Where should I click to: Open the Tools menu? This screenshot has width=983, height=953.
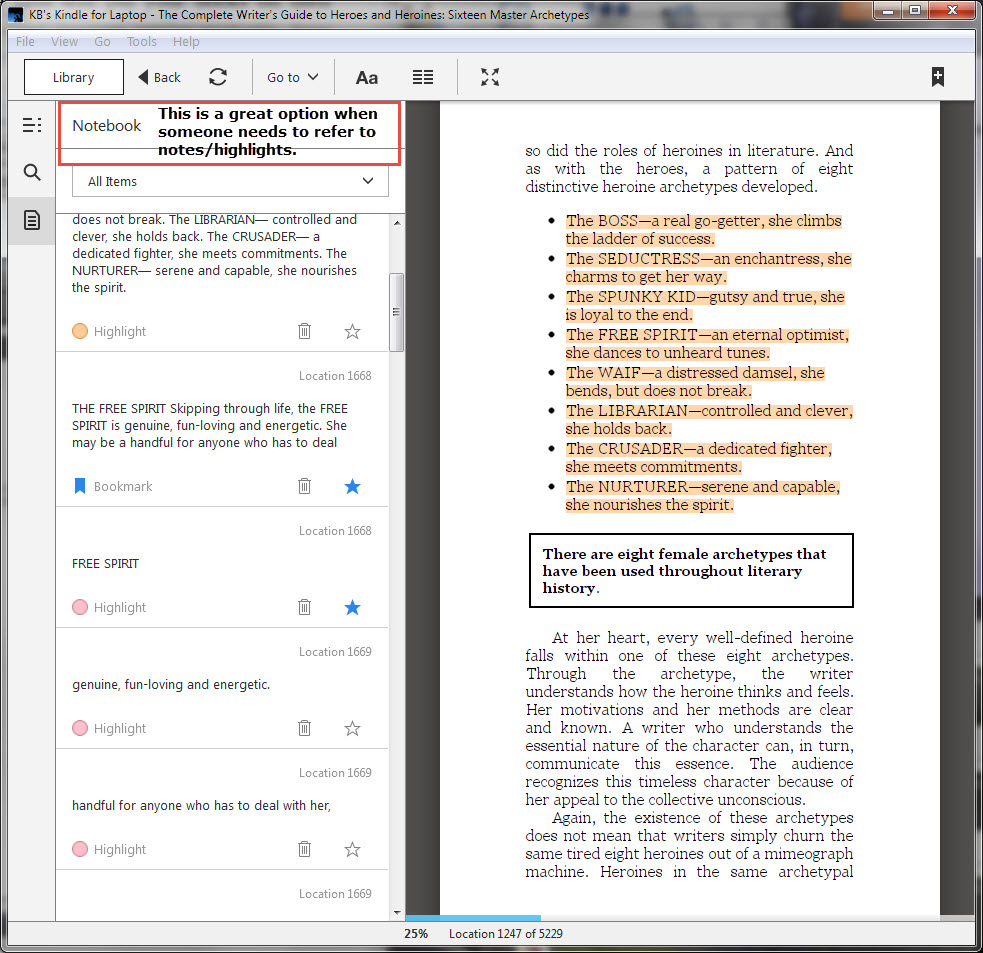tap(141, 42)
